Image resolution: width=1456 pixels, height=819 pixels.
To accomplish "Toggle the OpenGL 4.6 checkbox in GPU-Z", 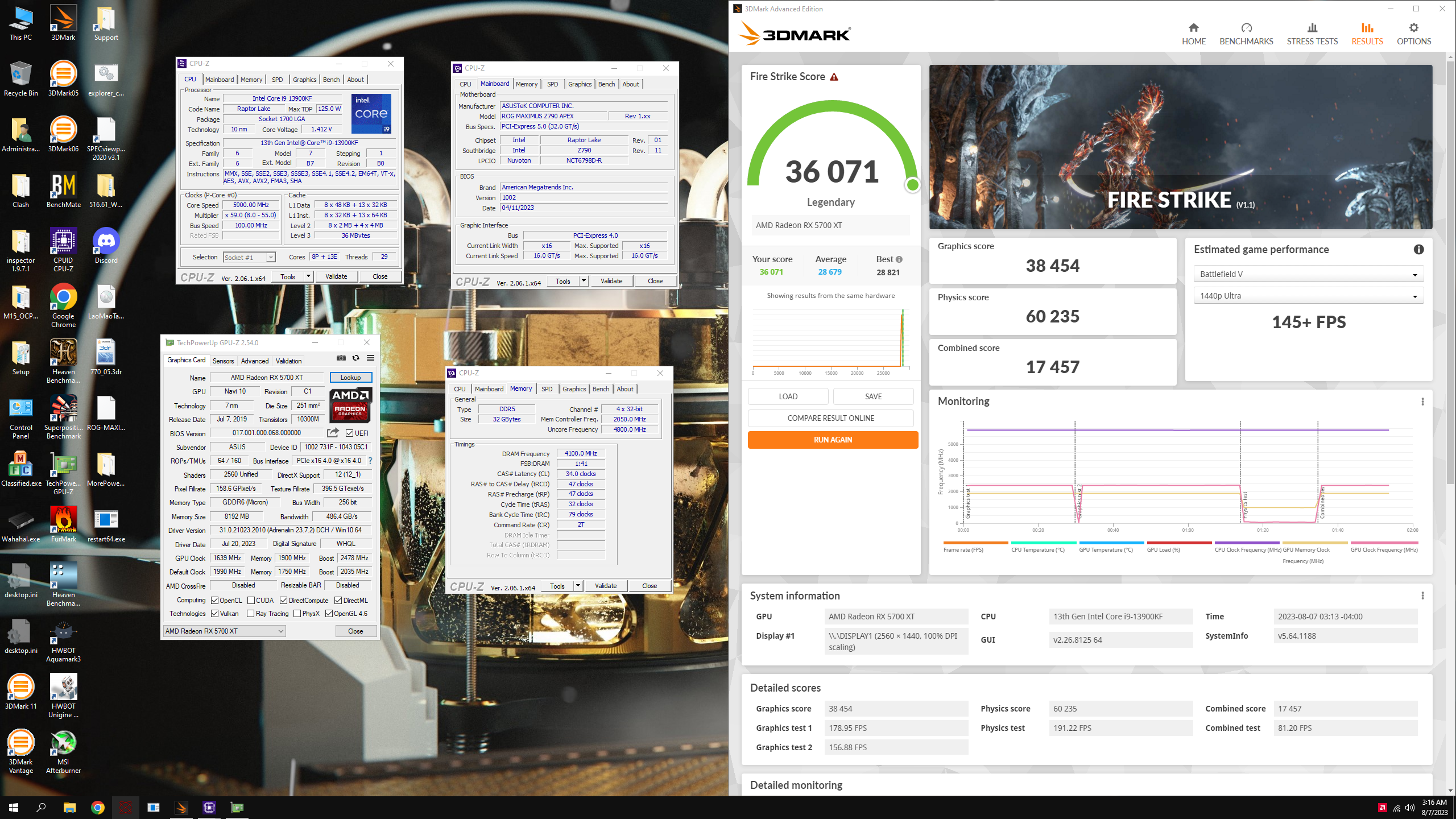I will point(329,614).
